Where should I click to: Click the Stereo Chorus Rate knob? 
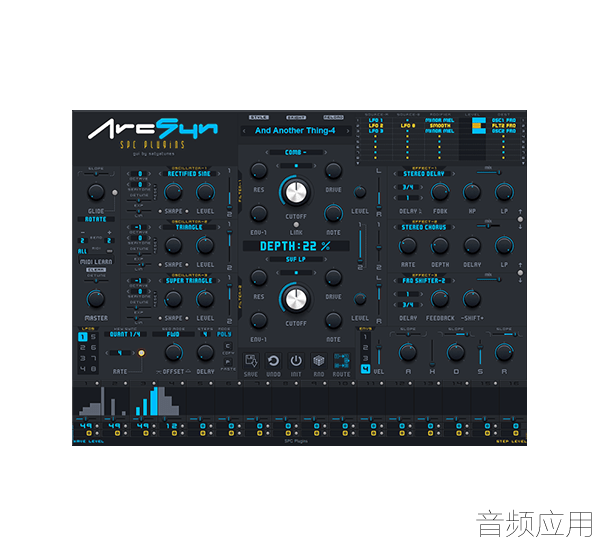408,246
